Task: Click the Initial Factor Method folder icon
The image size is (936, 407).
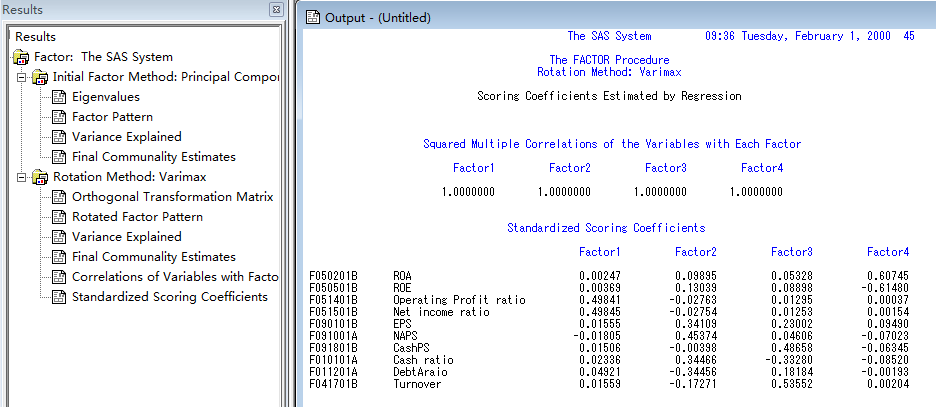Action: tap(40, 77)
